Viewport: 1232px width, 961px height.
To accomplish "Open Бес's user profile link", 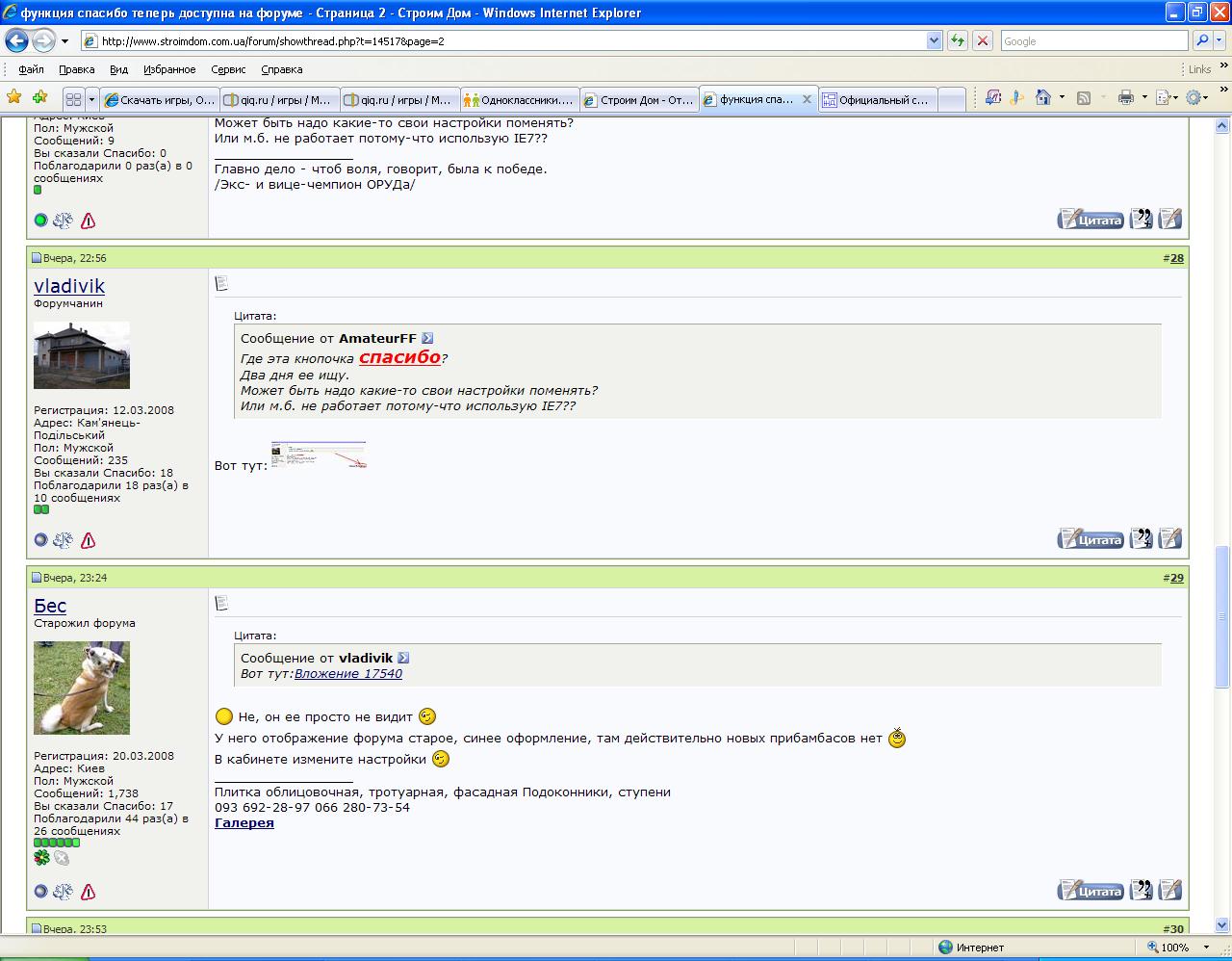I will click(50, 606).
